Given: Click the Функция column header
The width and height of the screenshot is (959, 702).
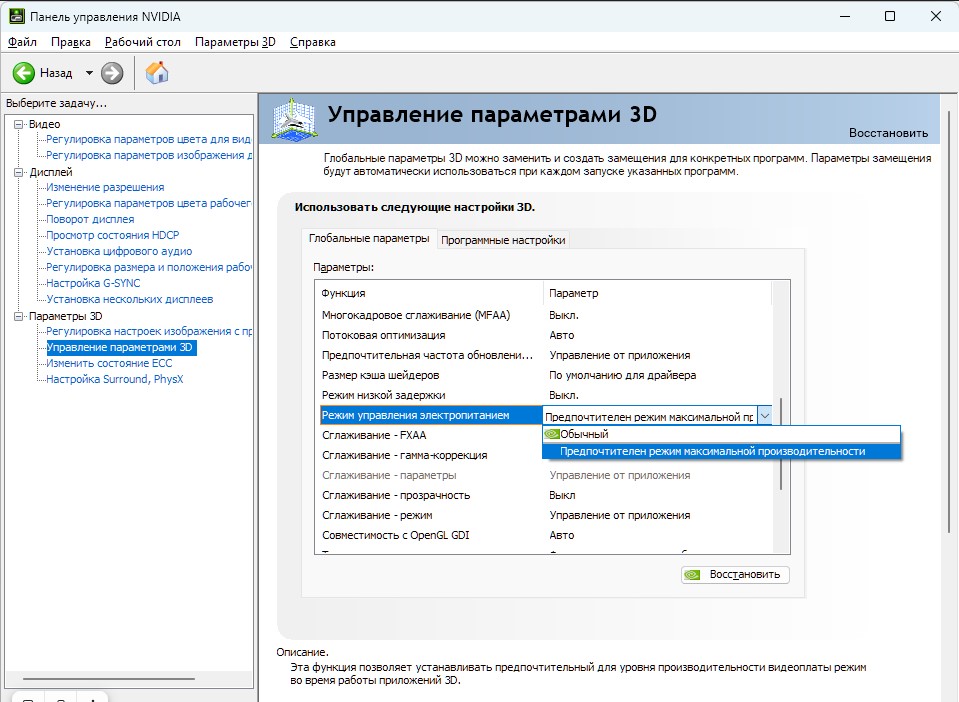Looking at the screenshot, I should [x=429, y=293].
